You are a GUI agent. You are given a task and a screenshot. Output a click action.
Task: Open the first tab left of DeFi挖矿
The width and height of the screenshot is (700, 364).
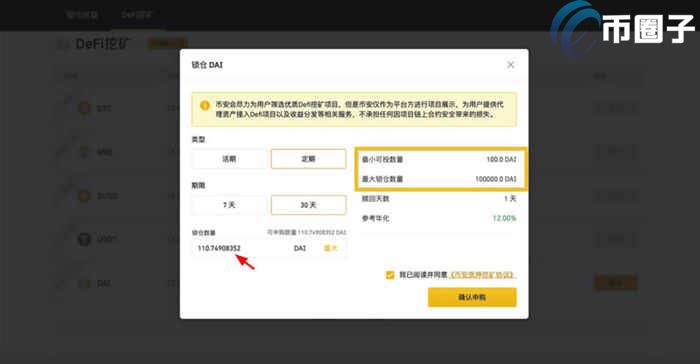82,15
